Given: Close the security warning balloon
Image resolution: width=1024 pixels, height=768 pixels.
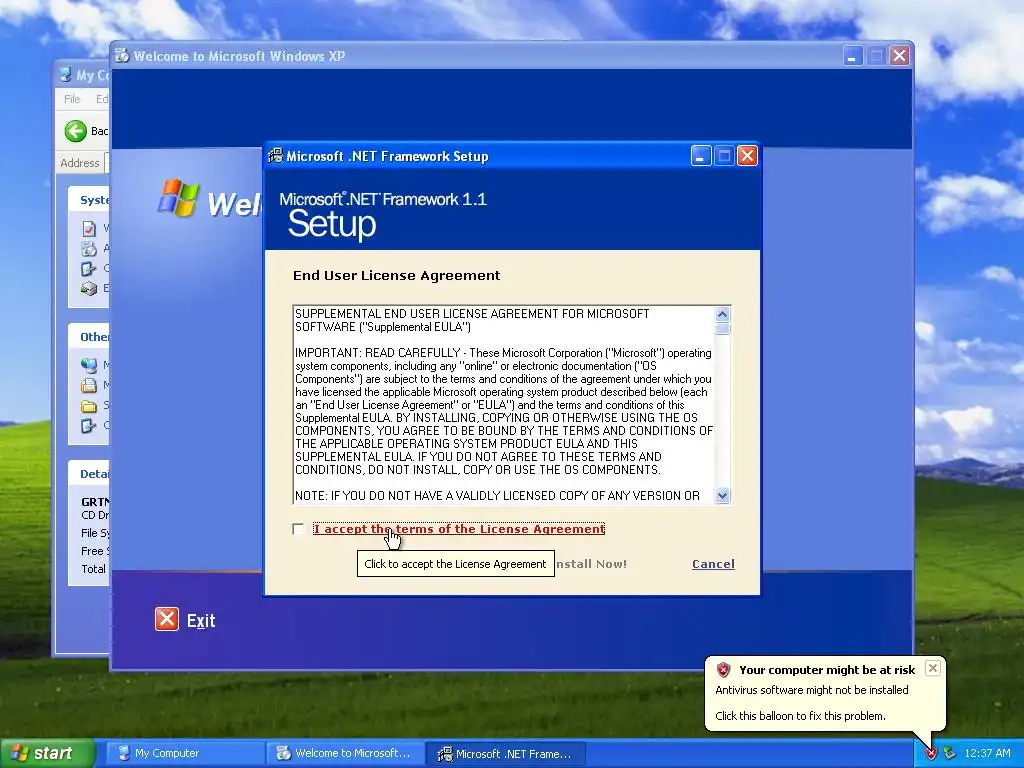Looking at the screenshot, I should click(x=933, y=668).
